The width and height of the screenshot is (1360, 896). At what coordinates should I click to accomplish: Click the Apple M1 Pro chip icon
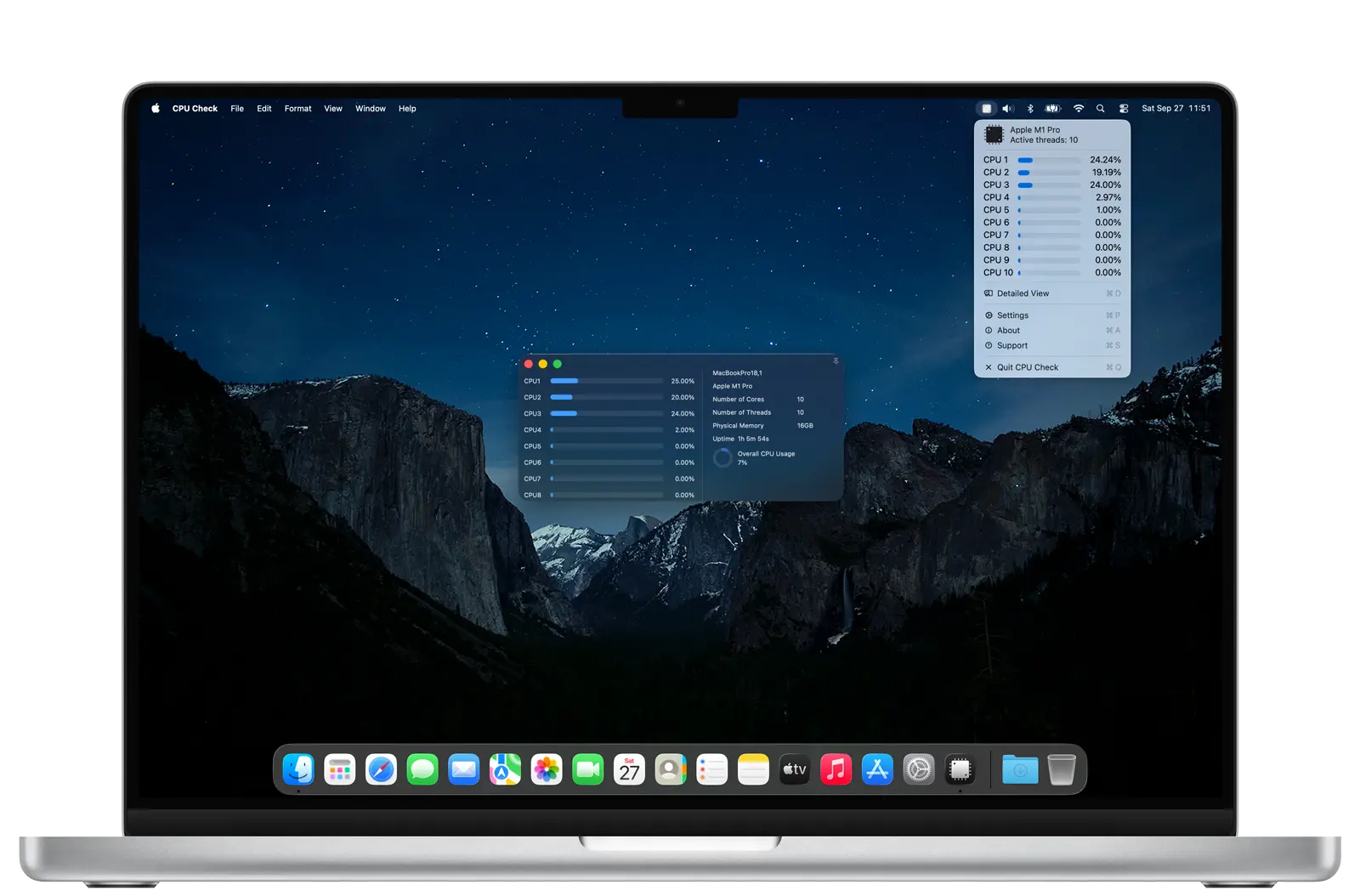coord(994,134)
